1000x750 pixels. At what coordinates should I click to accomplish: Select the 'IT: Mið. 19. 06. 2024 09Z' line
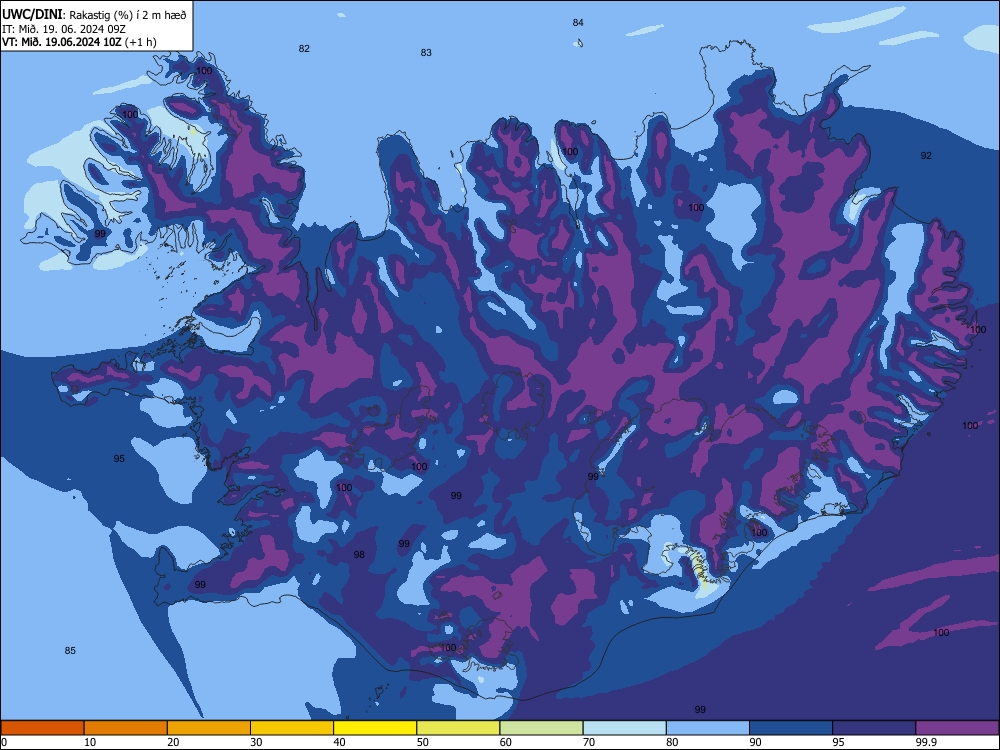(x=64, y=29)
